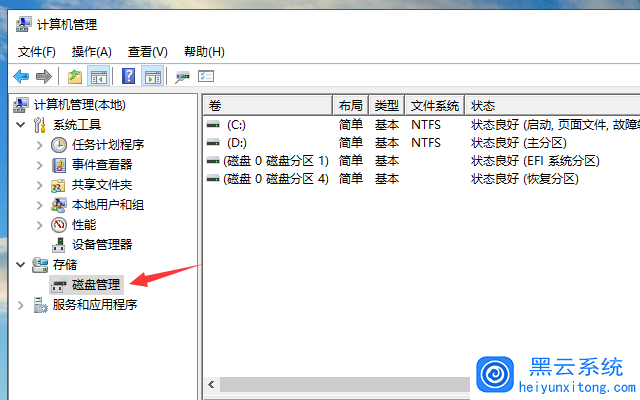Click 状态良好 (EFI 系统分区) status cell
The height and width of the screenshot is (400, 640).
(535, 161)
